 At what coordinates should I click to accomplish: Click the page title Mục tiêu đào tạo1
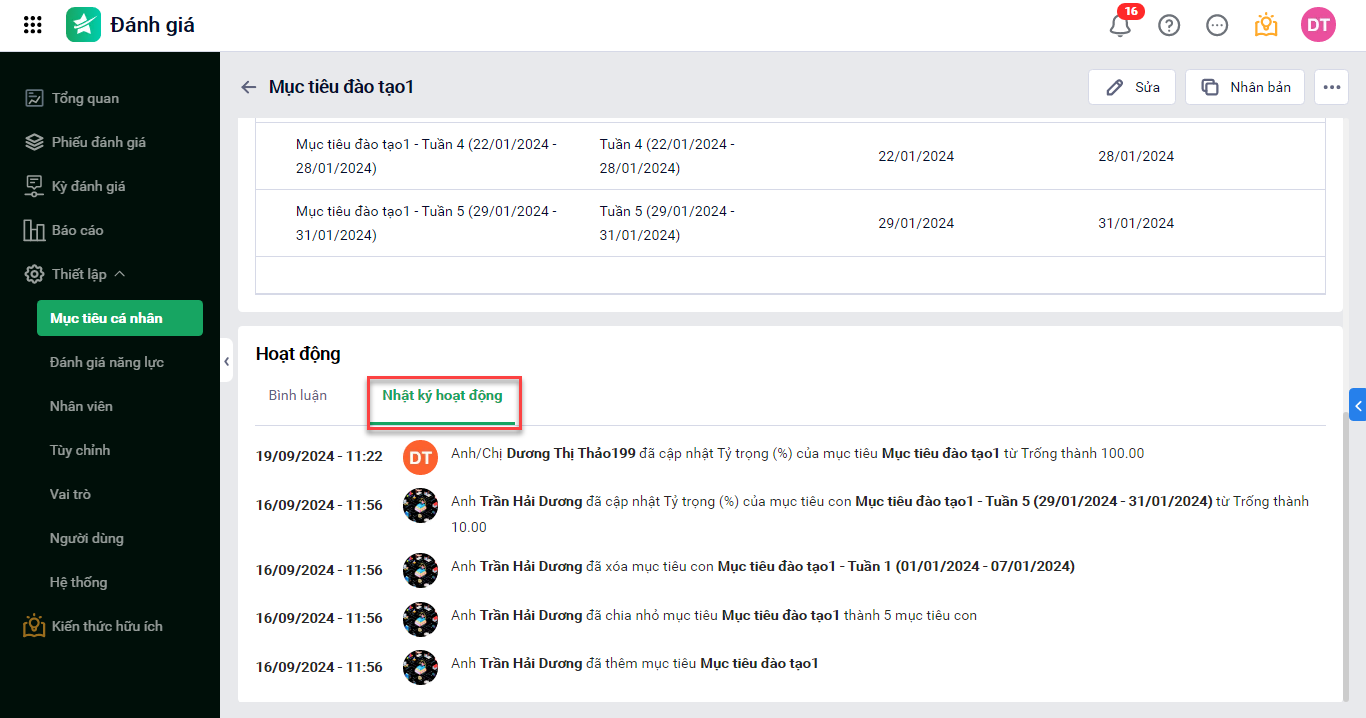(x=341, y=87)
